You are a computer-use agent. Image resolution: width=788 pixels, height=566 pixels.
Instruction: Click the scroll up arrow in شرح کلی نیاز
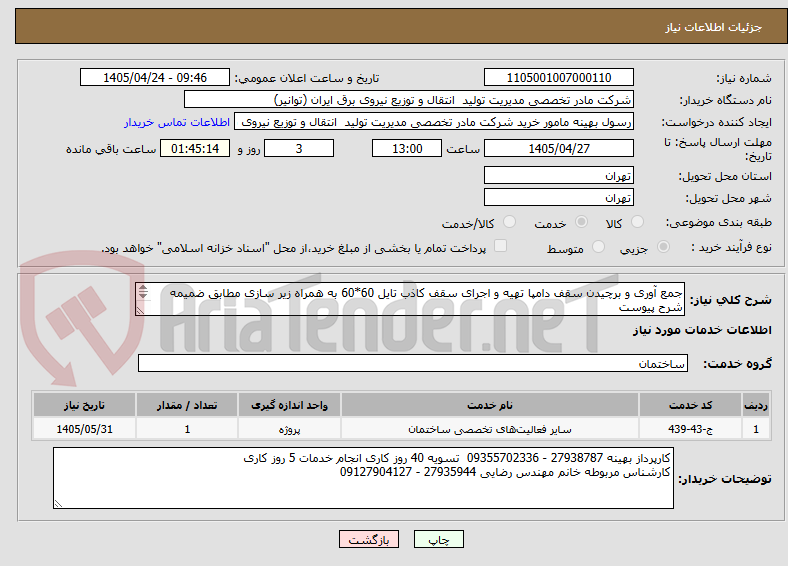143,288
